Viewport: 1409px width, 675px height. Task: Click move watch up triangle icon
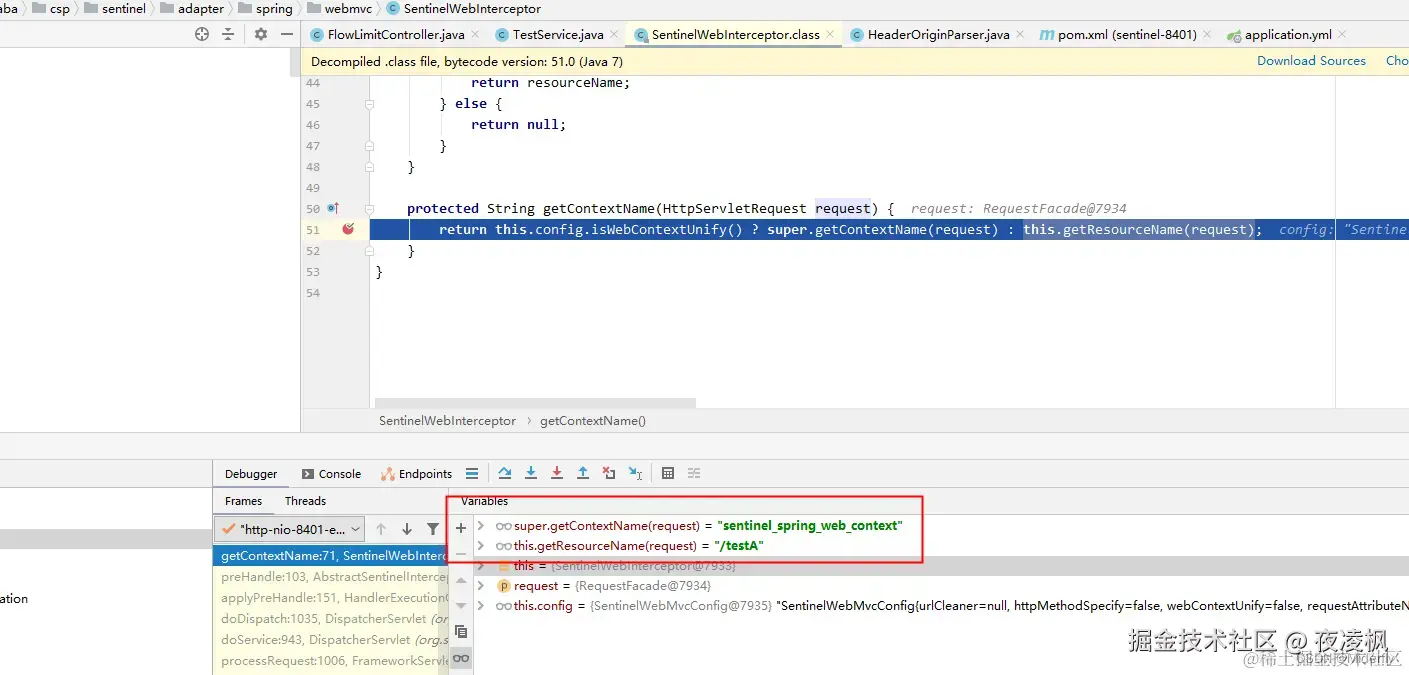point(461,580)
